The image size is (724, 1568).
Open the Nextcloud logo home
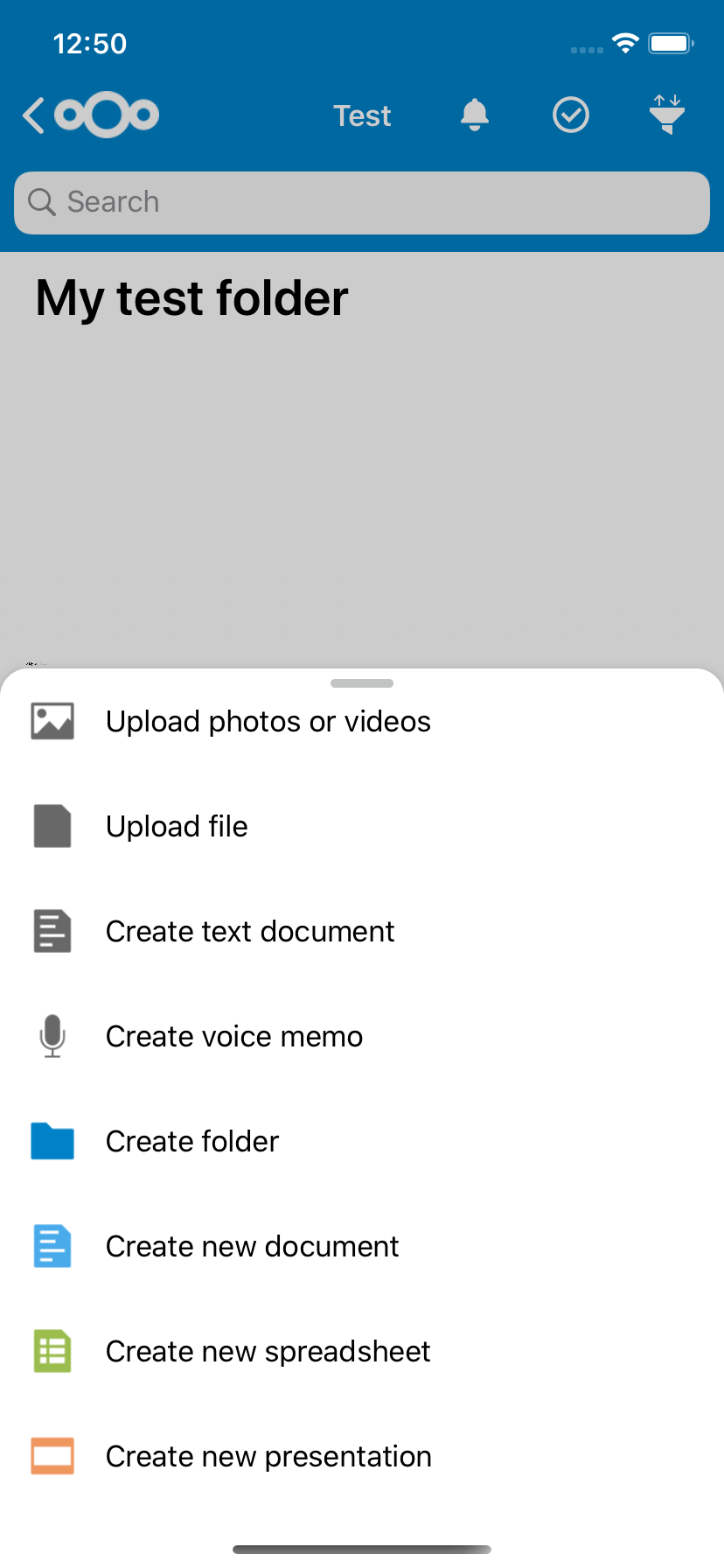click(107, 115)
